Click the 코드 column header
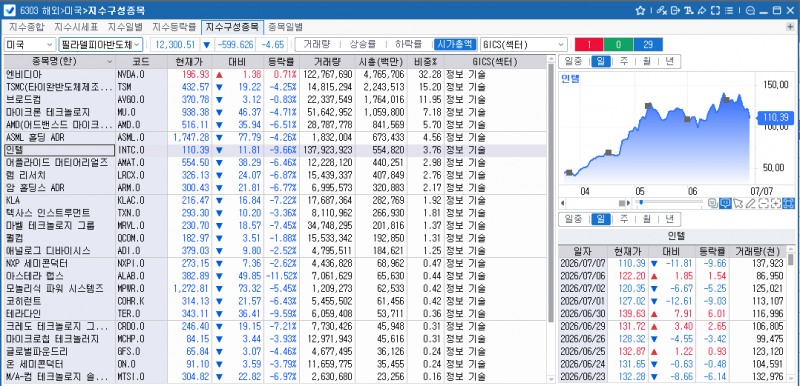Image resolution: width=800 pixels, height=386 pixels. (x=141, y=62)
